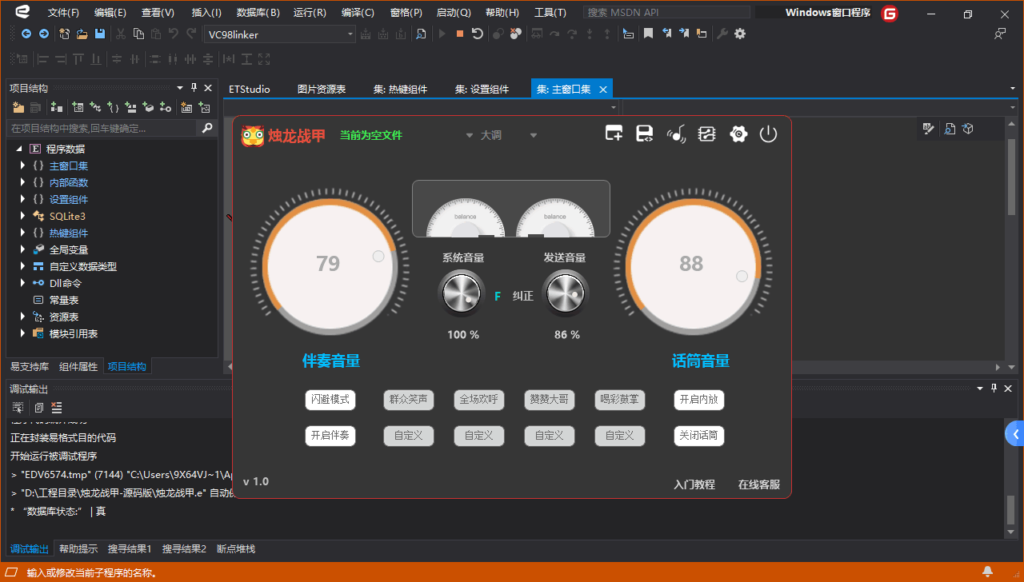Switch to the 图片资源表 tab
The width and height of the screenshot is (1024, 582).
coord(321,89)
